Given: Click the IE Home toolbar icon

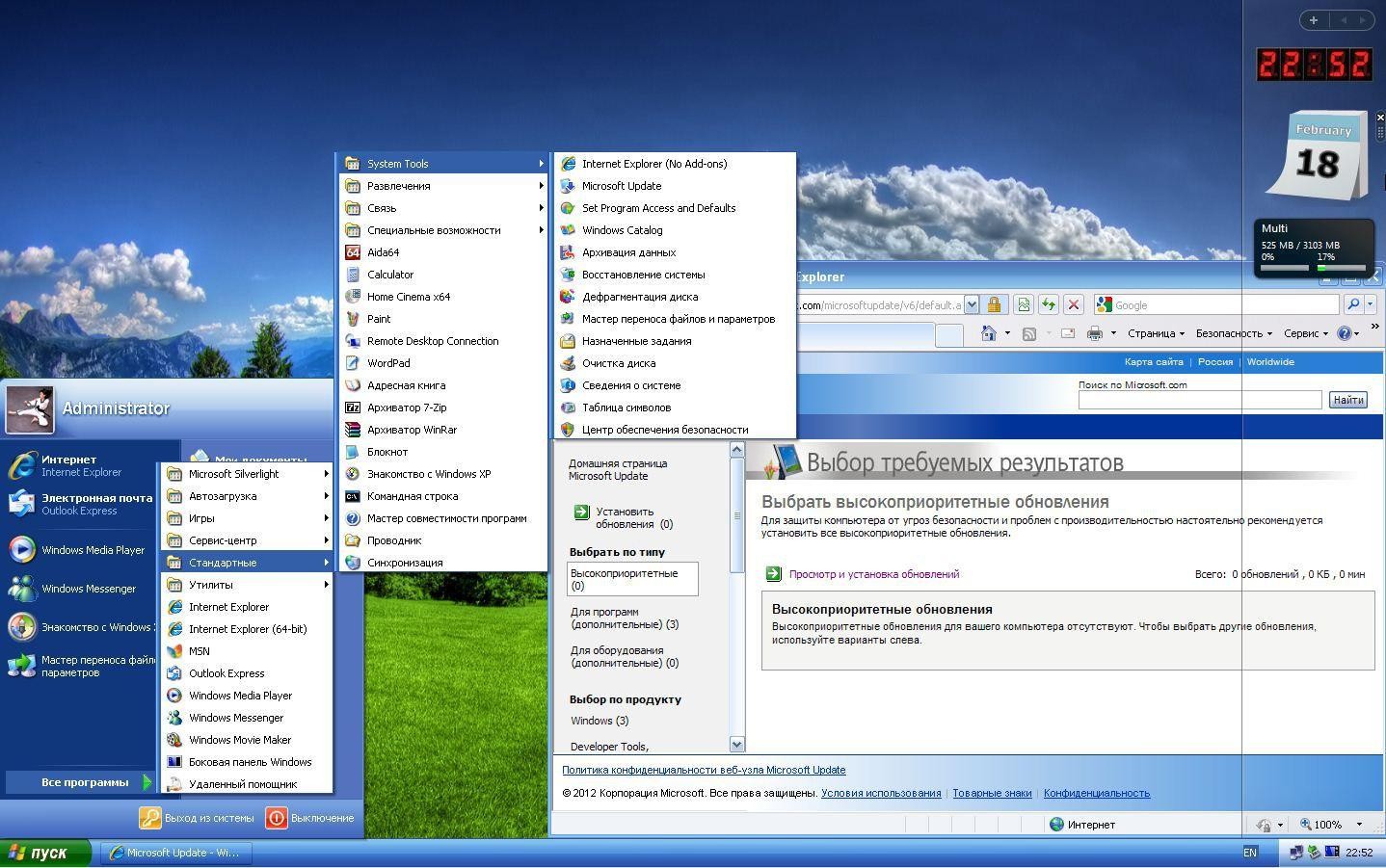Looking at the screenshot, I should 988,333.
